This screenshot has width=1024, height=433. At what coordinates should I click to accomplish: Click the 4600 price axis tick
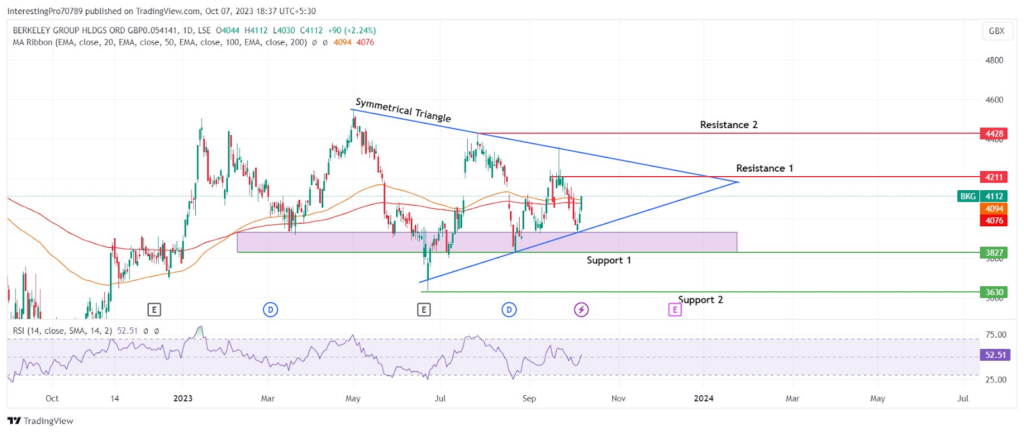(x=994, y=100)
